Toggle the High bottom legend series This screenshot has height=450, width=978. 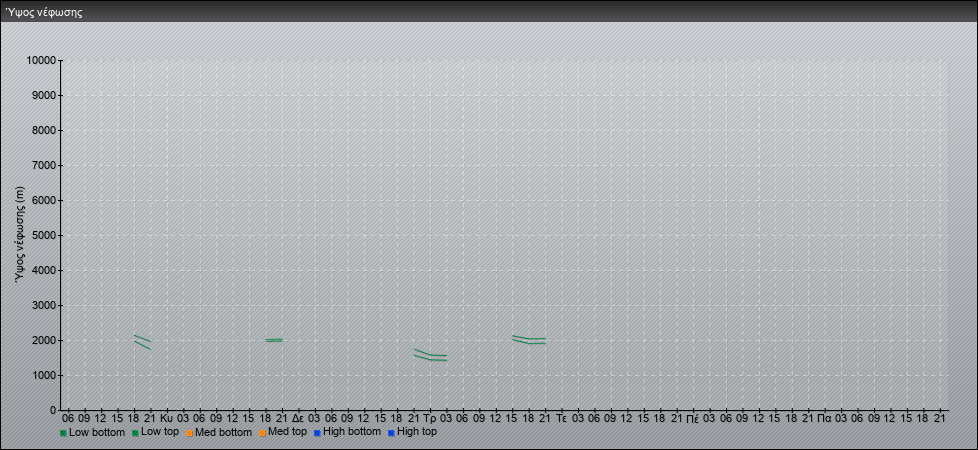(347, 431)
